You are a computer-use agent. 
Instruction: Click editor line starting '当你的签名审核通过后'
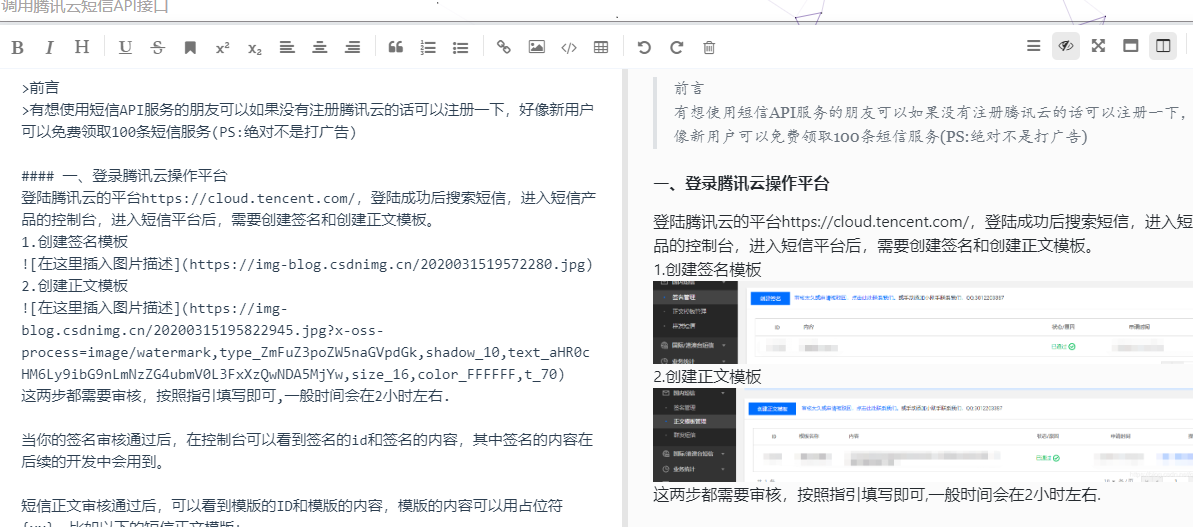307,451
